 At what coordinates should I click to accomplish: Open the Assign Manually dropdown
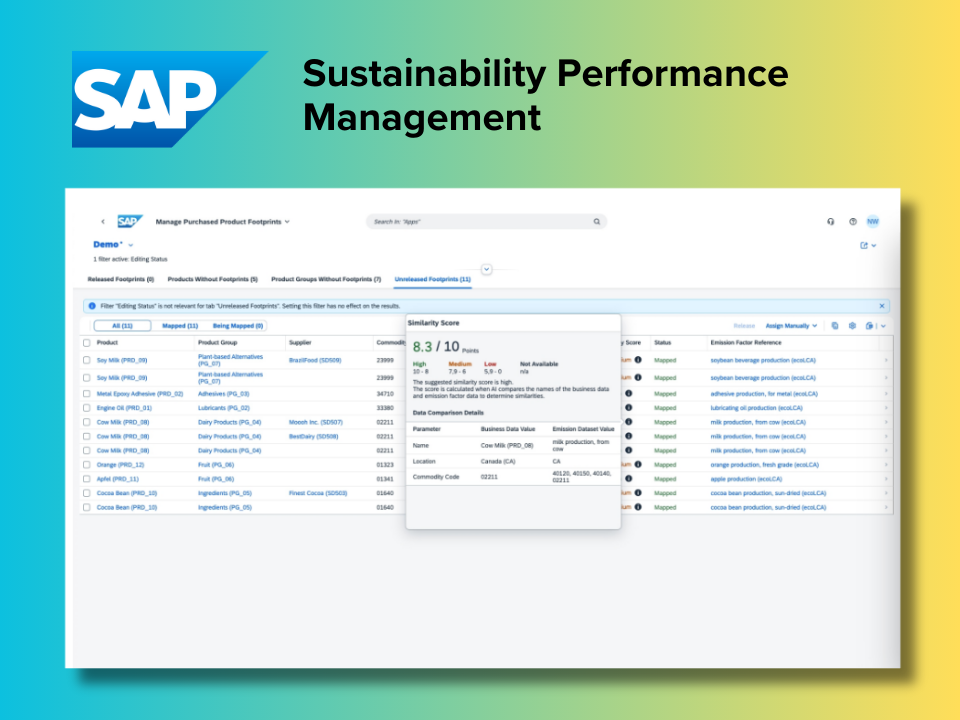click(791, 326)
